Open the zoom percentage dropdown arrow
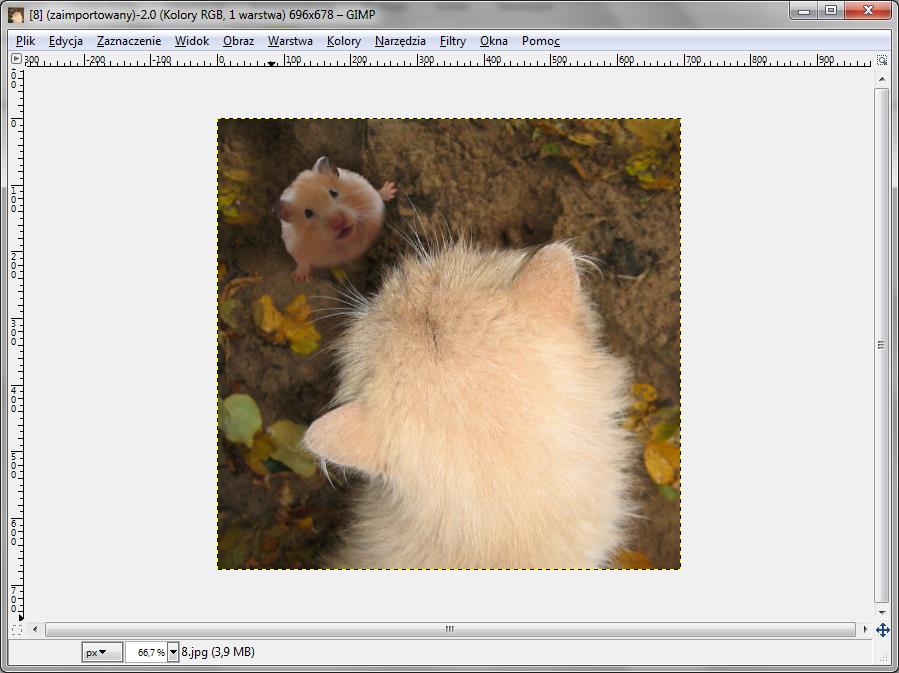 pos(173,652)
